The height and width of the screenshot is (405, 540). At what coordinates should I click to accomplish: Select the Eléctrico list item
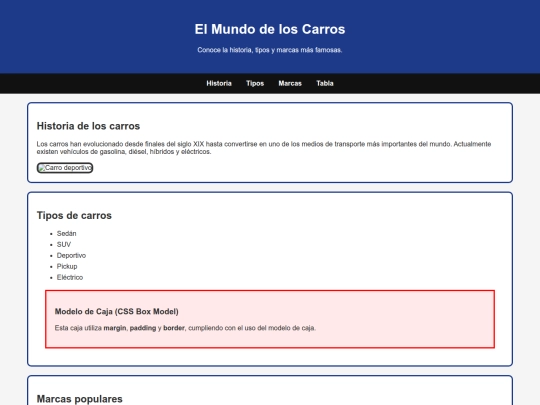[70, 278]
